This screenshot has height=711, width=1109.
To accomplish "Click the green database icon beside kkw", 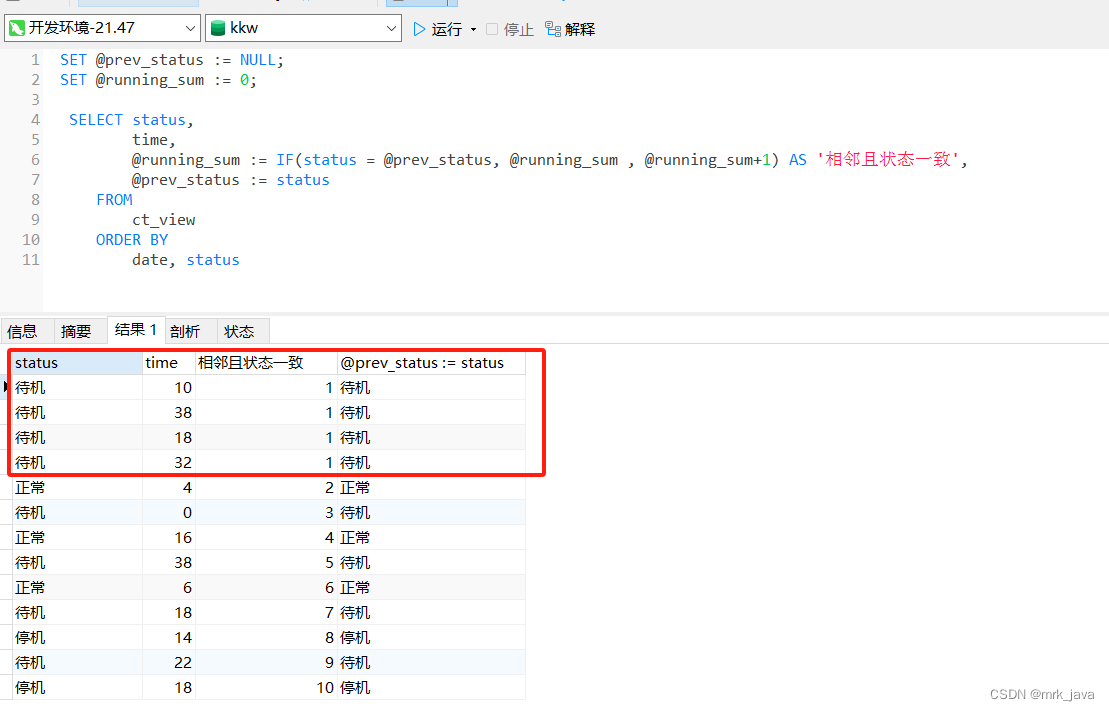I will (x=217, y=29).
